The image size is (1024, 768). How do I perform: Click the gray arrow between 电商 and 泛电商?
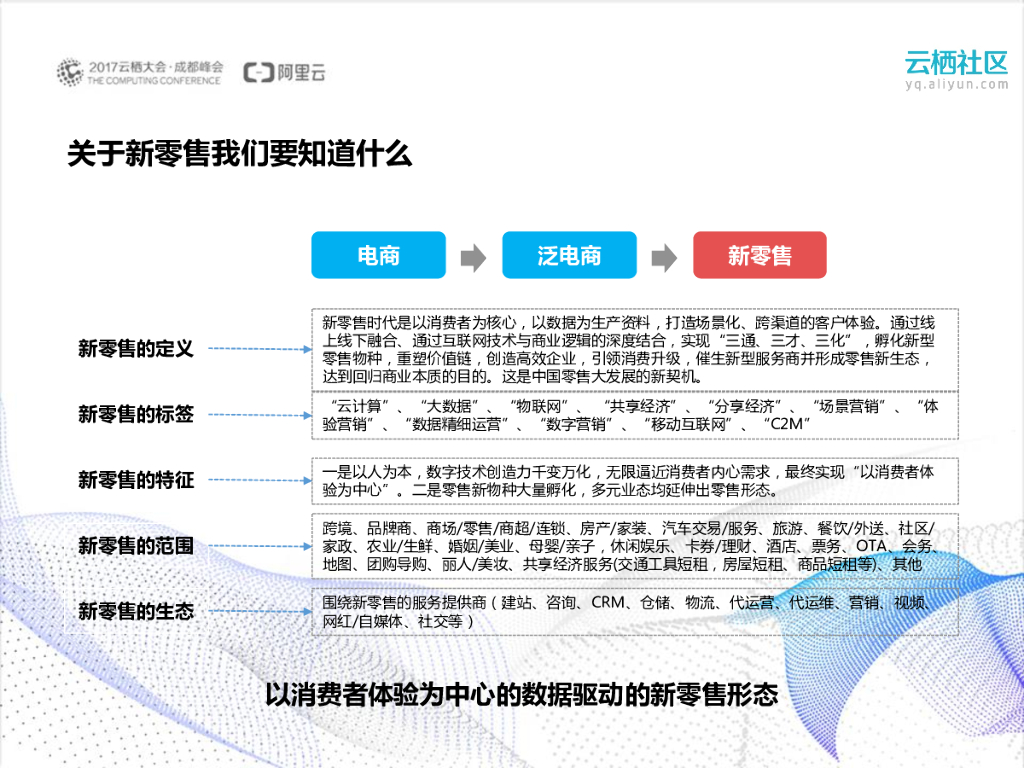tap(473, 257)
